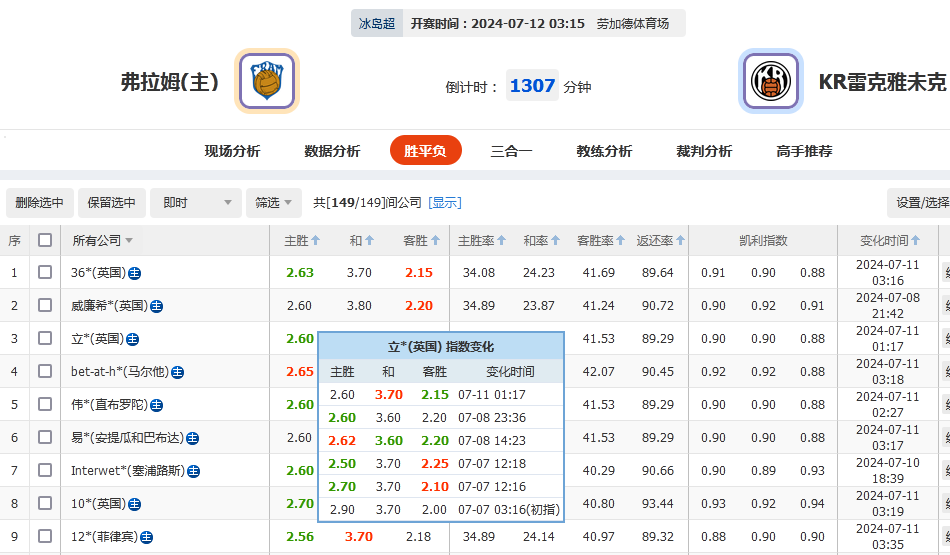This screenshot has height=555, width=950.
Task: Switch to the 数据分析 tab
Action: (332, 151)
